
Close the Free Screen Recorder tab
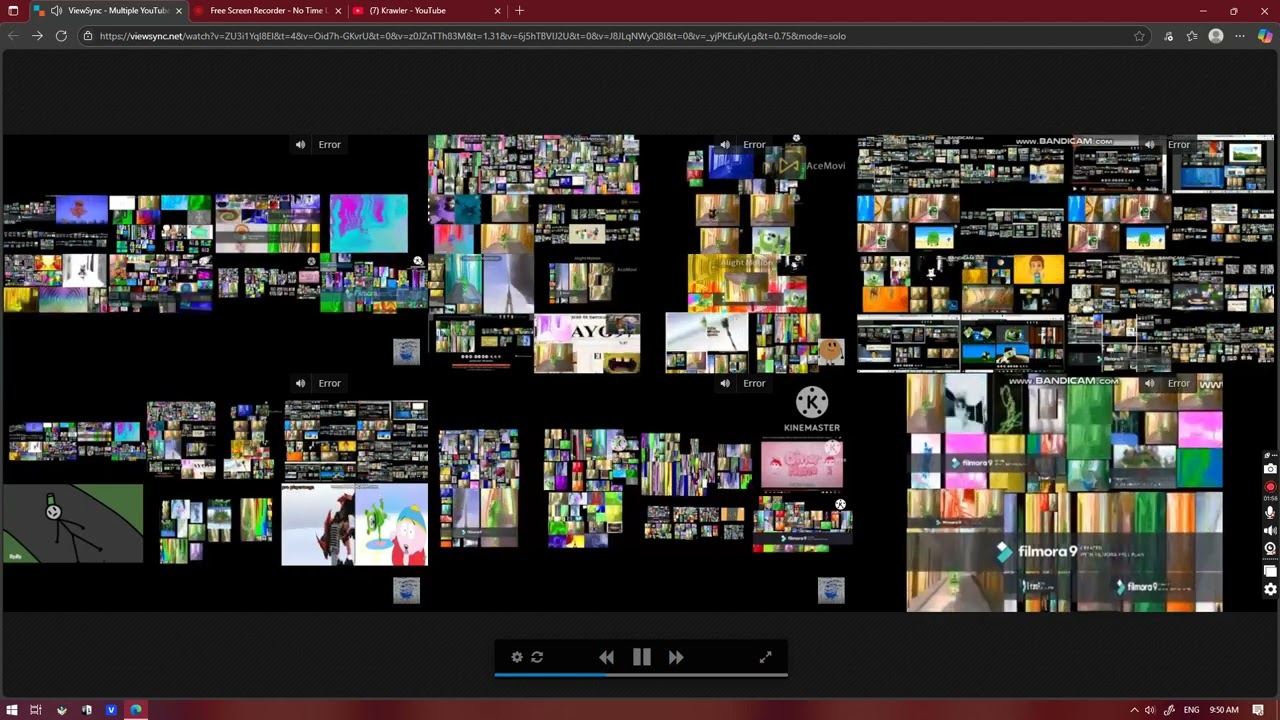point(338,11)
